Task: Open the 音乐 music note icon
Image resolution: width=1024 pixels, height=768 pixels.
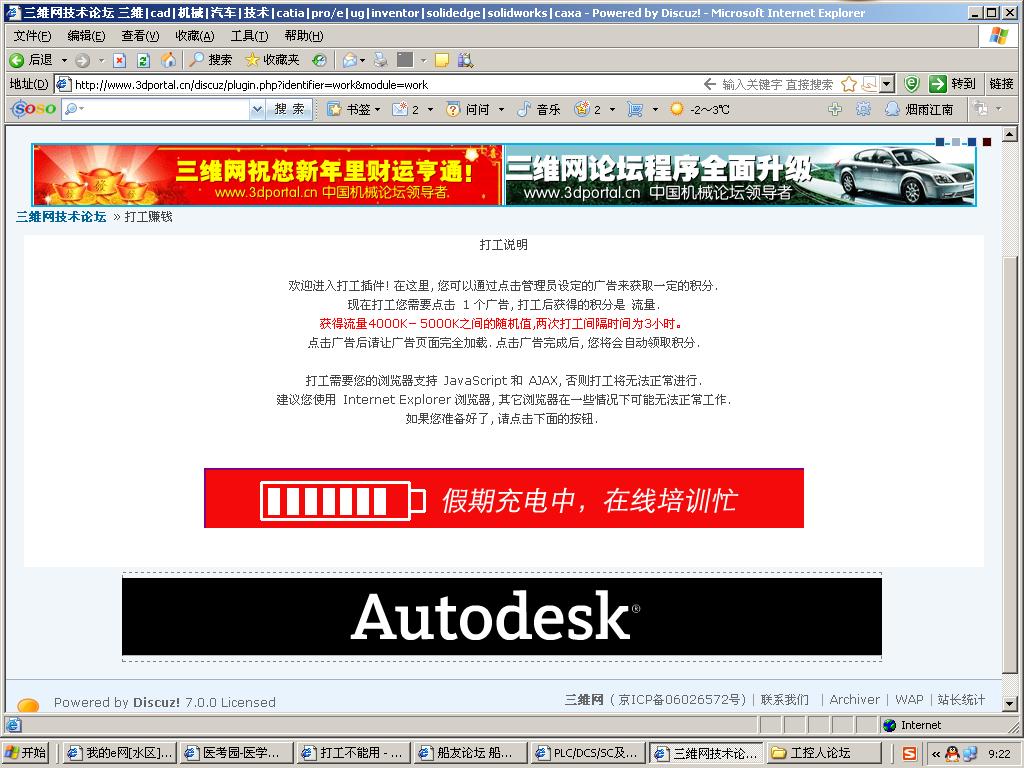Action: (524, 109)
